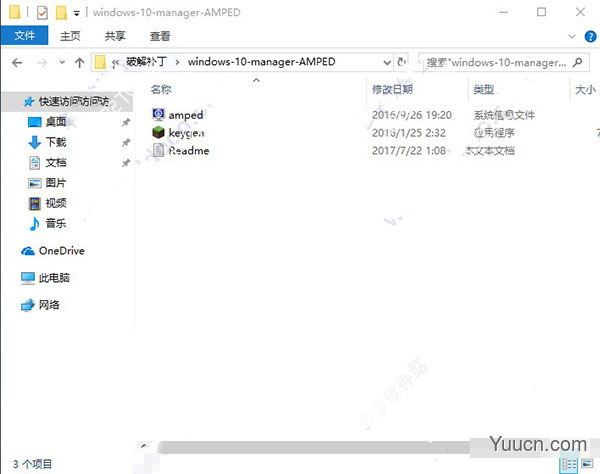Image resolution: width=600 pixels, height=474 pixels.
Task: Click the 破解补丁 breadcrumb segment
Action: coord(147,62)
